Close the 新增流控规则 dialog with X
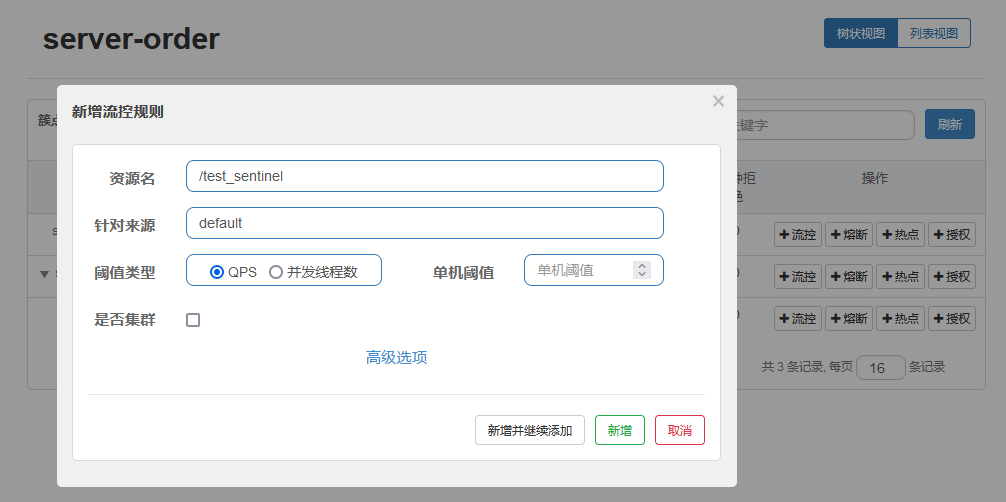Viewport: 1006px width, 502px height. 718,101
